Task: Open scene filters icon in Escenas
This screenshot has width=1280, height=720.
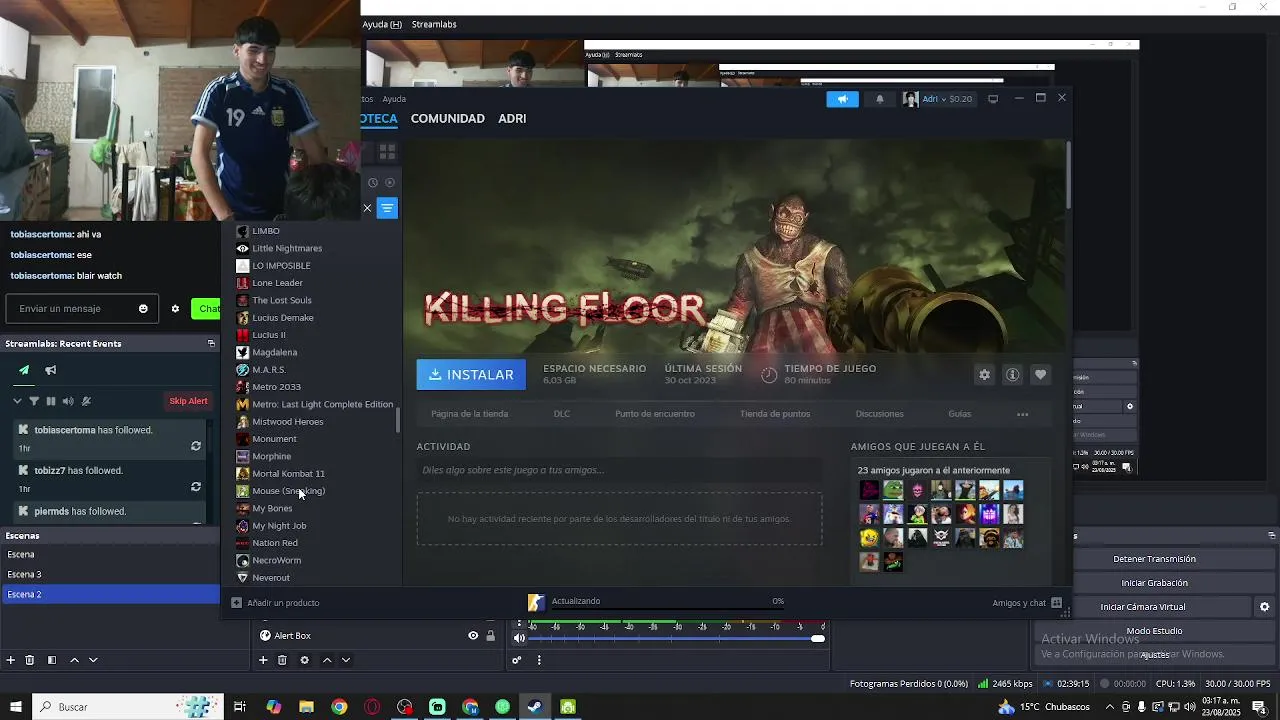Action: [52, 660]
